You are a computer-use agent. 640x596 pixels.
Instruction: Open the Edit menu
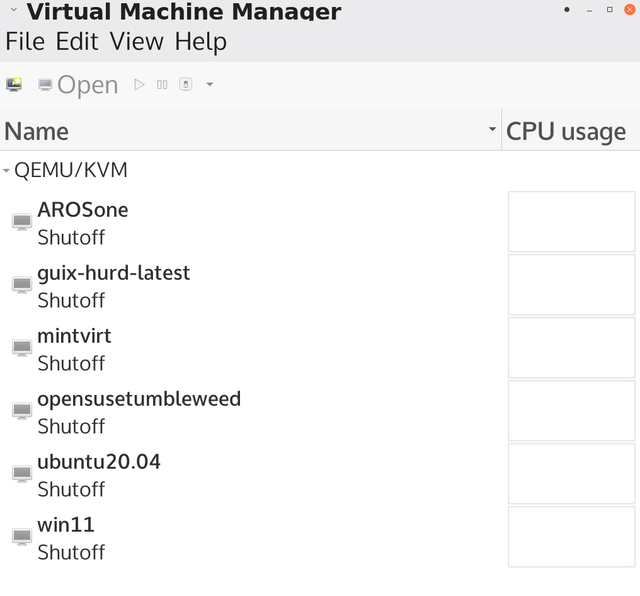[77, 42]
